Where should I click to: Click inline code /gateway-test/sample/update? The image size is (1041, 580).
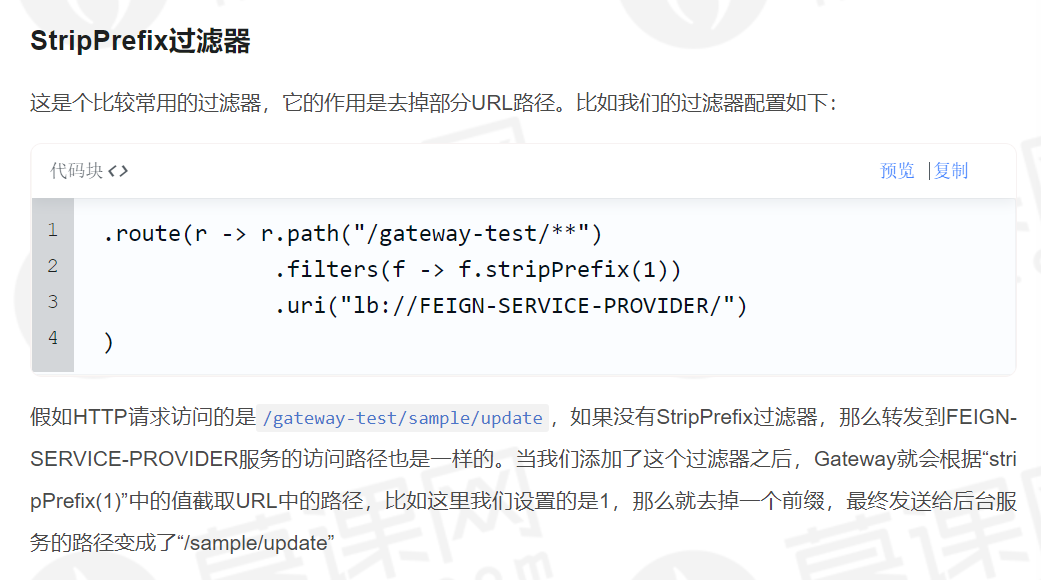405,418
